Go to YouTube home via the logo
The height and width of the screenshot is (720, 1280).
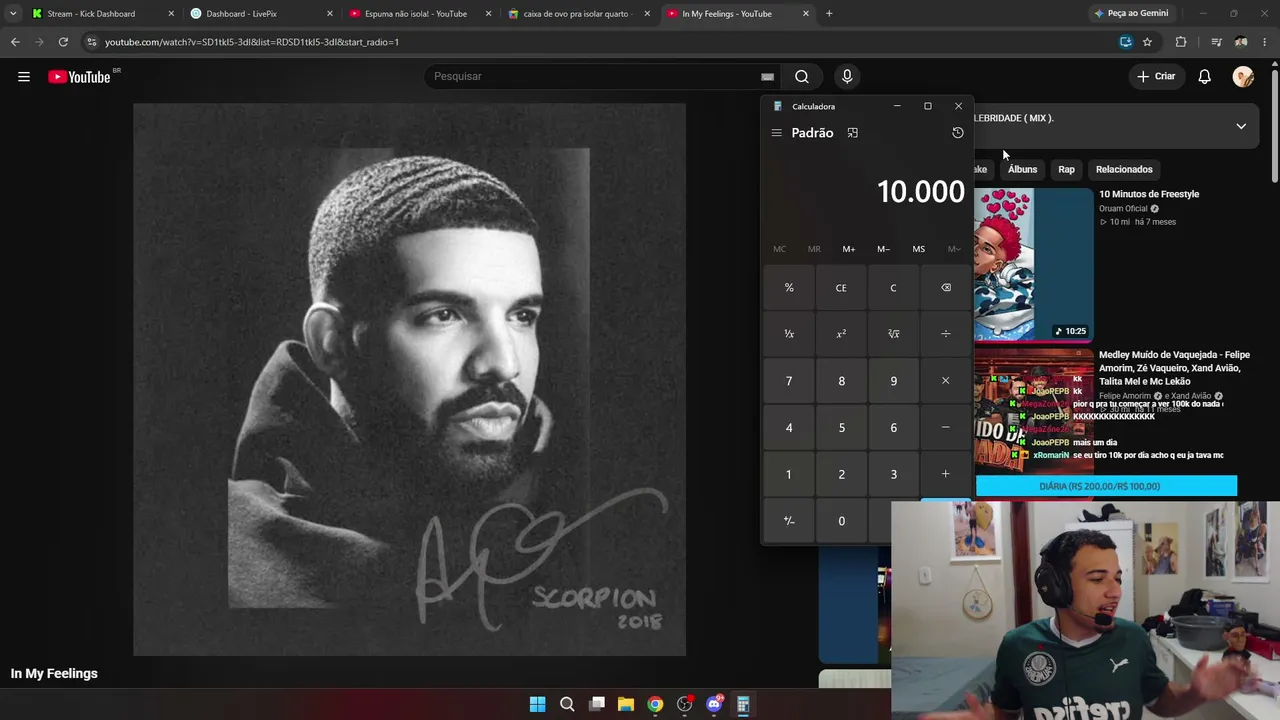[x=80, y=76]
